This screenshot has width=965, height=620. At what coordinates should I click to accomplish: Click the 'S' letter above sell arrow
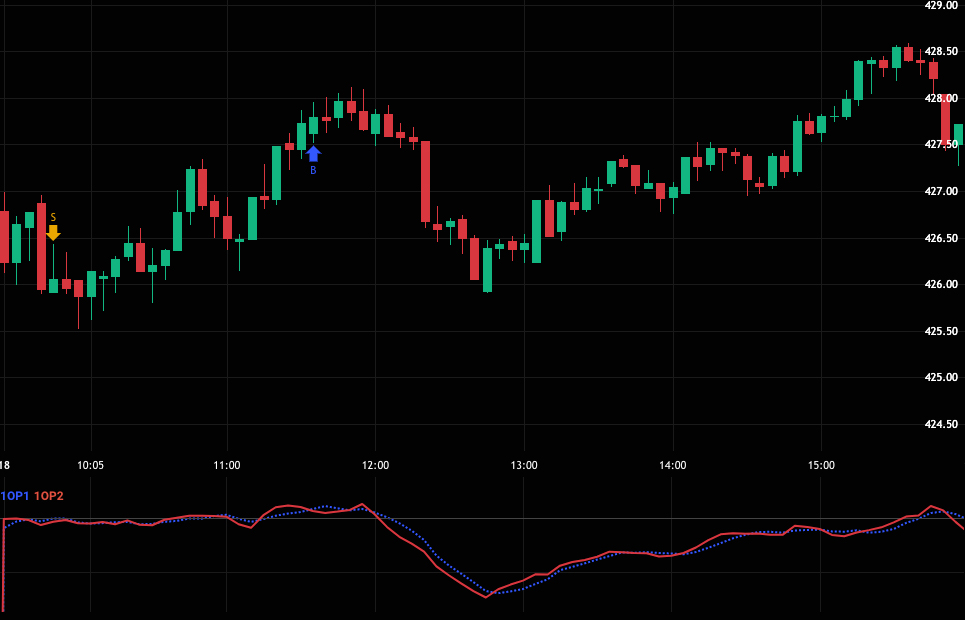pos(53,217)
